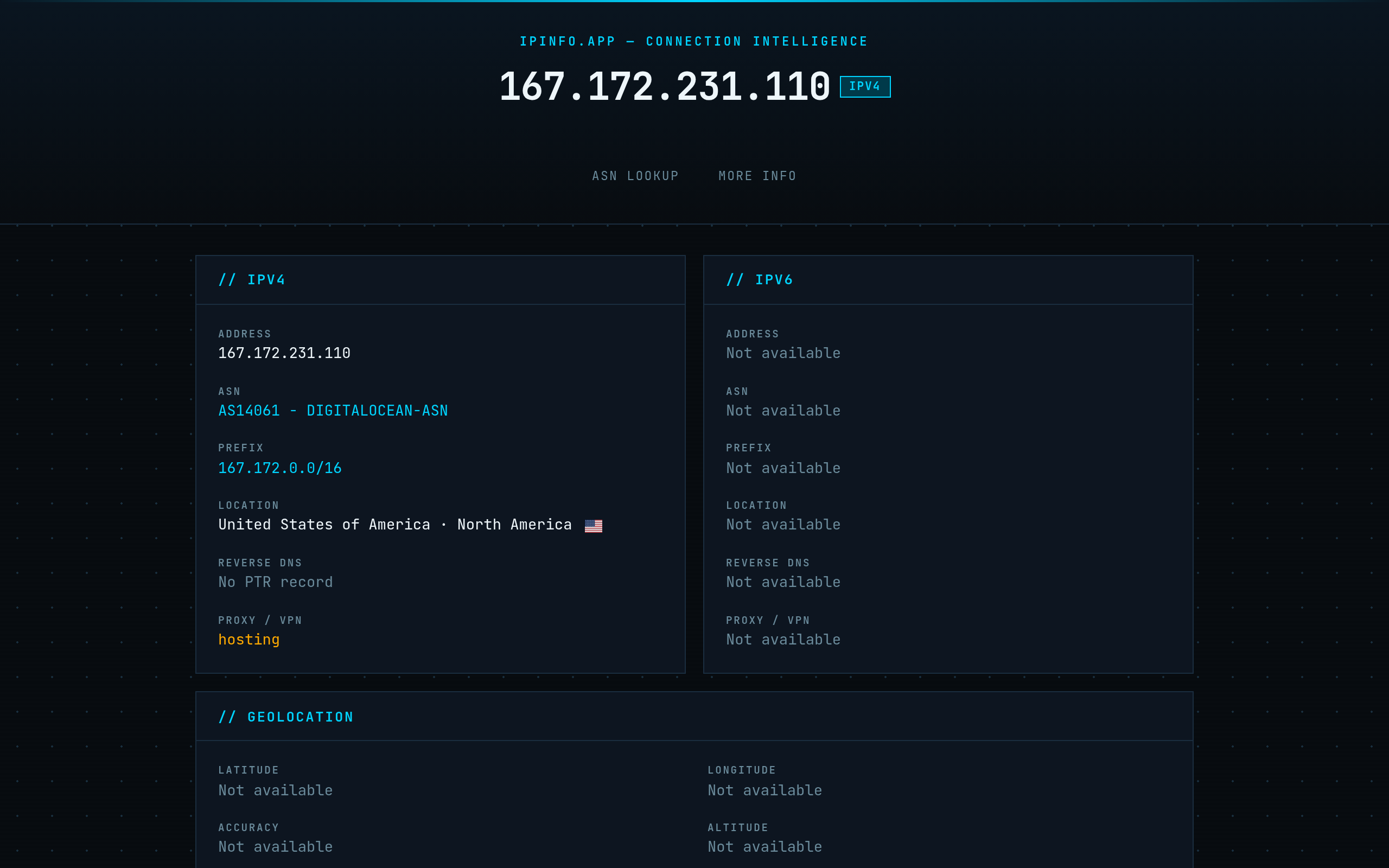Click the IPv4 card LOCATION label
The image size is (1389, 868).
249,506
